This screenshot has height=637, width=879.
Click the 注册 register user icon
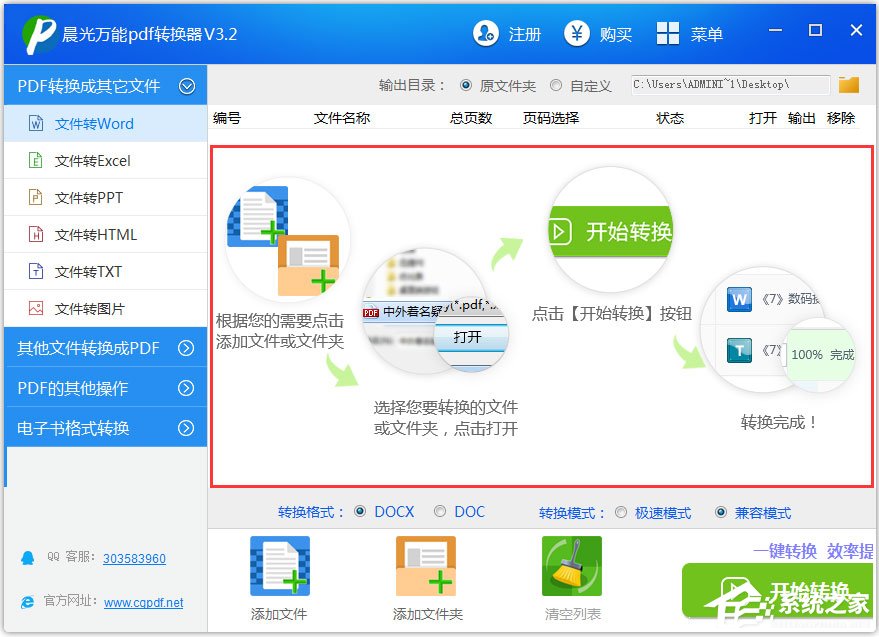click(x=485, y=34)
